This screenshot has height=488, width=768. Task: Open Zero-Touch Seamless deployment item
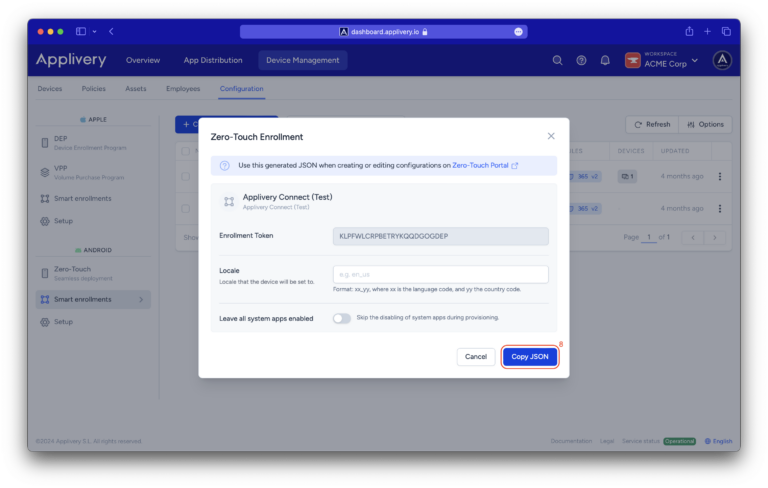click(x=93, y=273)
